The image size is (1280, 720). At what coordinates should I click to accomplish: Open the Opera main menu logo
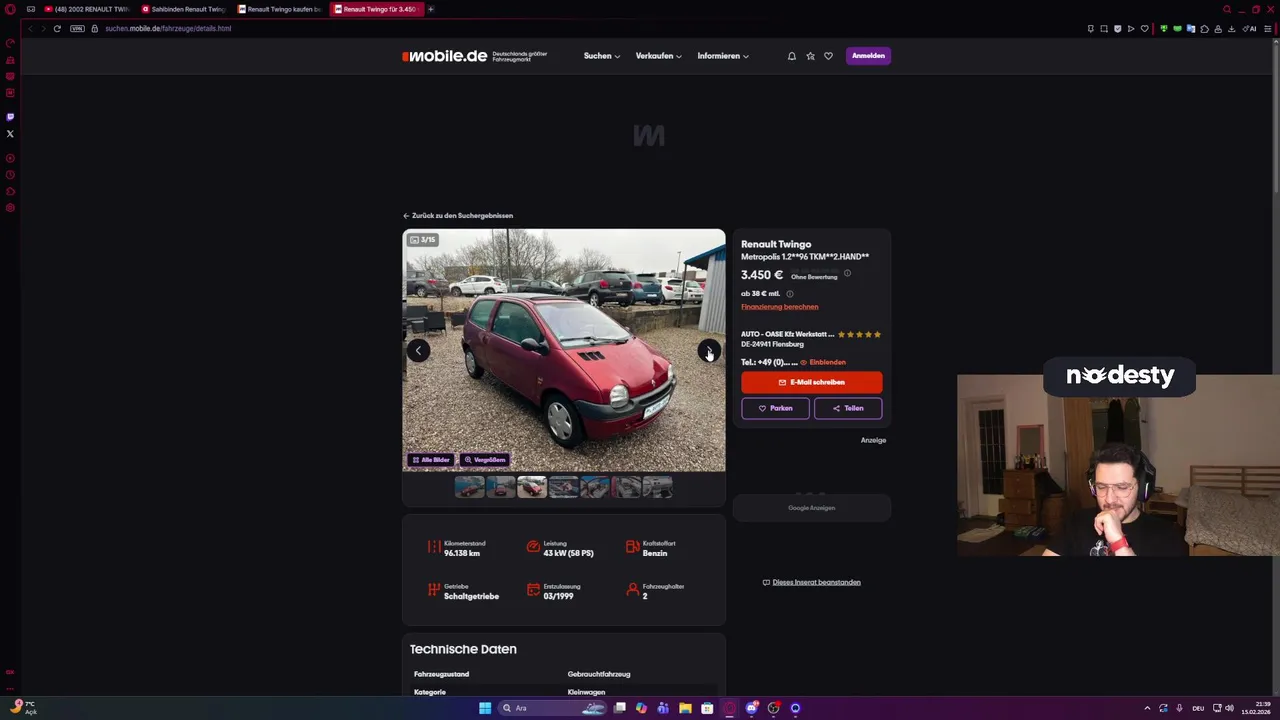click(10, 9)
